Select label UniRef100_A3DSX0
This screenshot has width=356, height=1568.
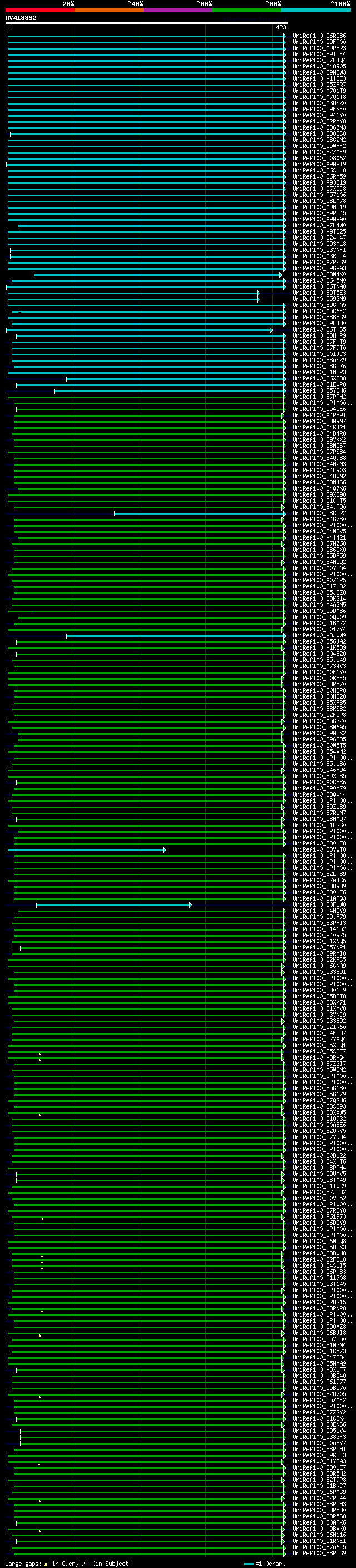(x=319, y=103)
